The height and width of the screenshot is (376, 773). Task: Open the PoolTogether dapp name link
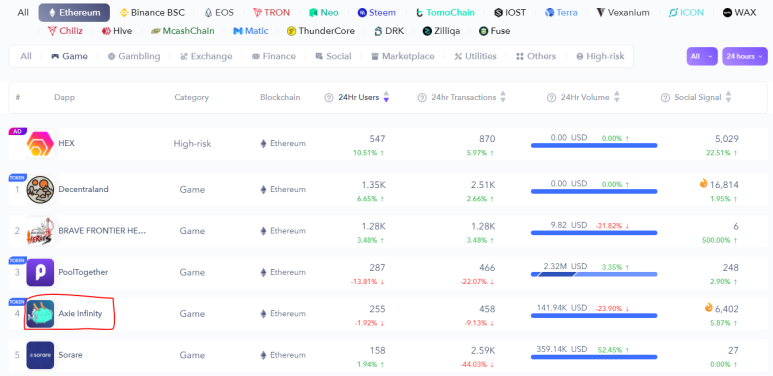(83, 273)
